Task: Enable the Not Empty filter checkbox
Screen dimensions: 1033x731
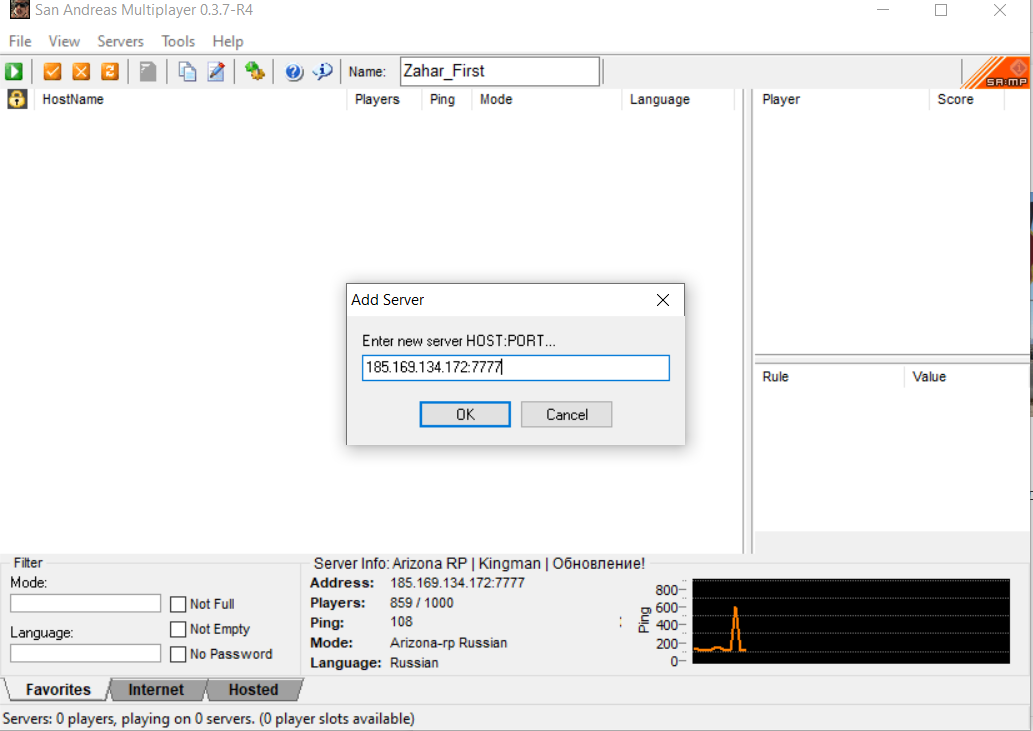Action: [178, 629]
